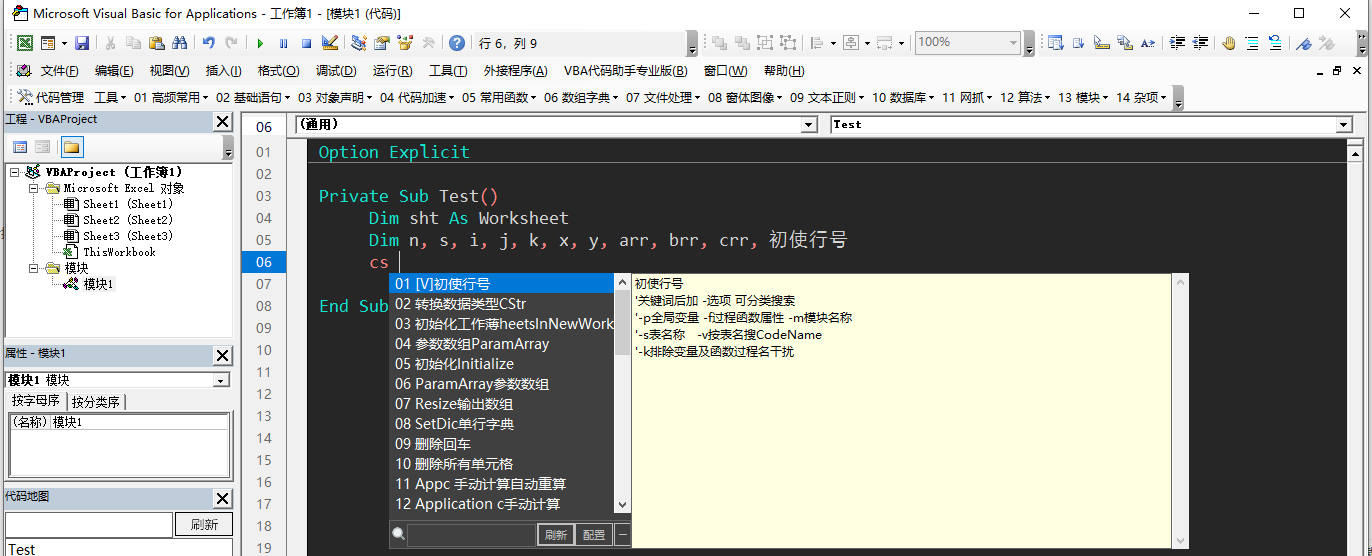Expand the 01 高频常用 dropdown
This screenshot has height=556, width=1372.
click(x=171, y=97)
